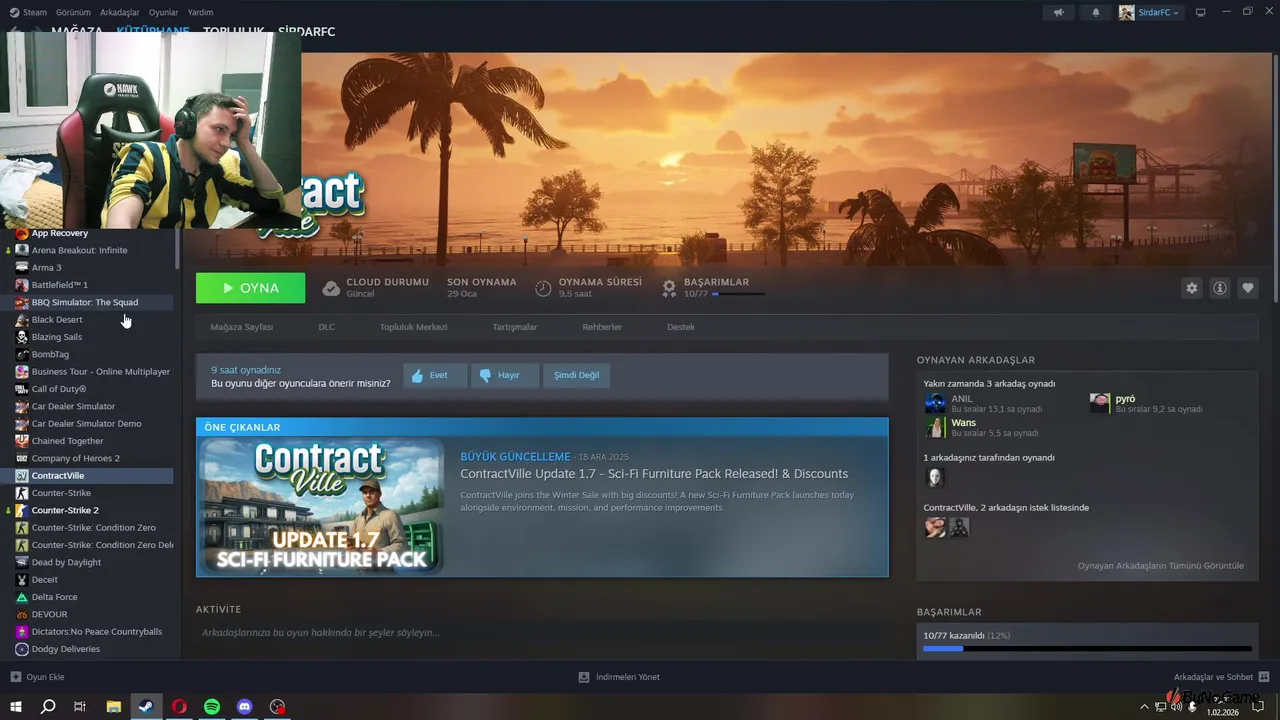Open the Yardım menu
The width and height of the screenshot is (1280, 720).
pyautogui.click(x=200, y=12)
